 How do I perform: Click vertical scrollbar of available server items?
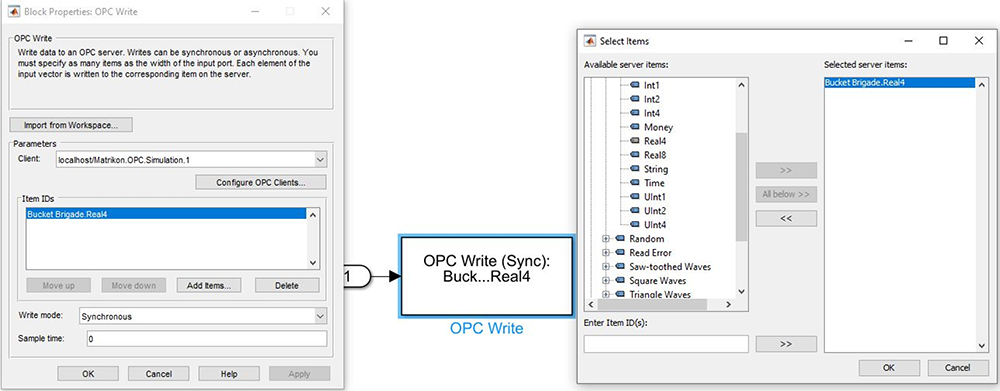pyautogui.click(x=741, y=187)
